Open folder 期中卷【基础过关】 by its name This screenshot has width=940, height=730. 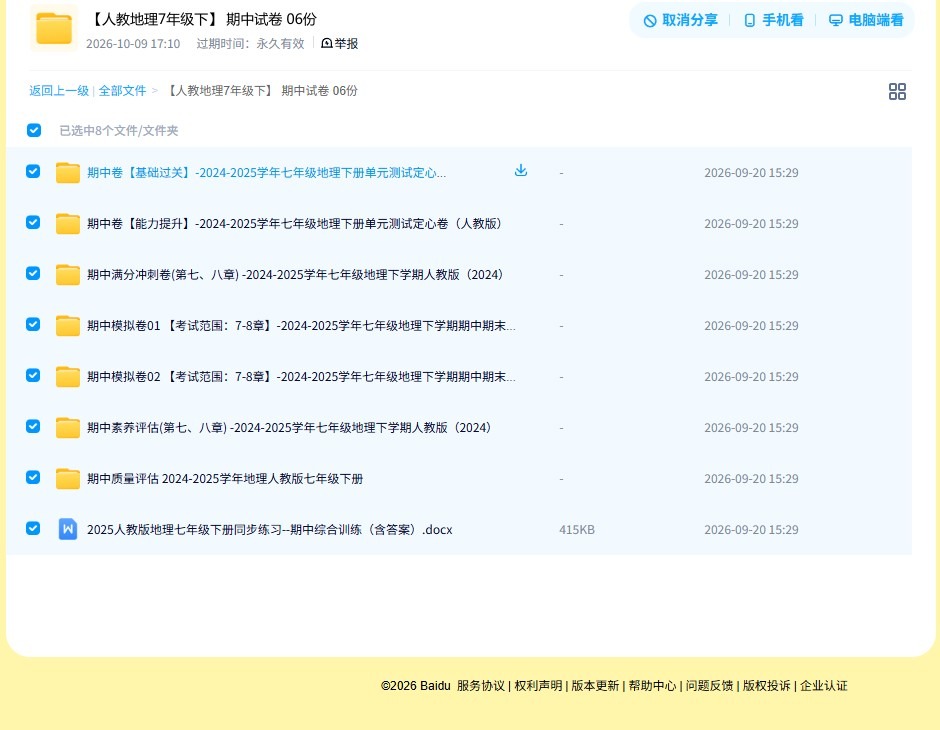click(x=266, y=173)
